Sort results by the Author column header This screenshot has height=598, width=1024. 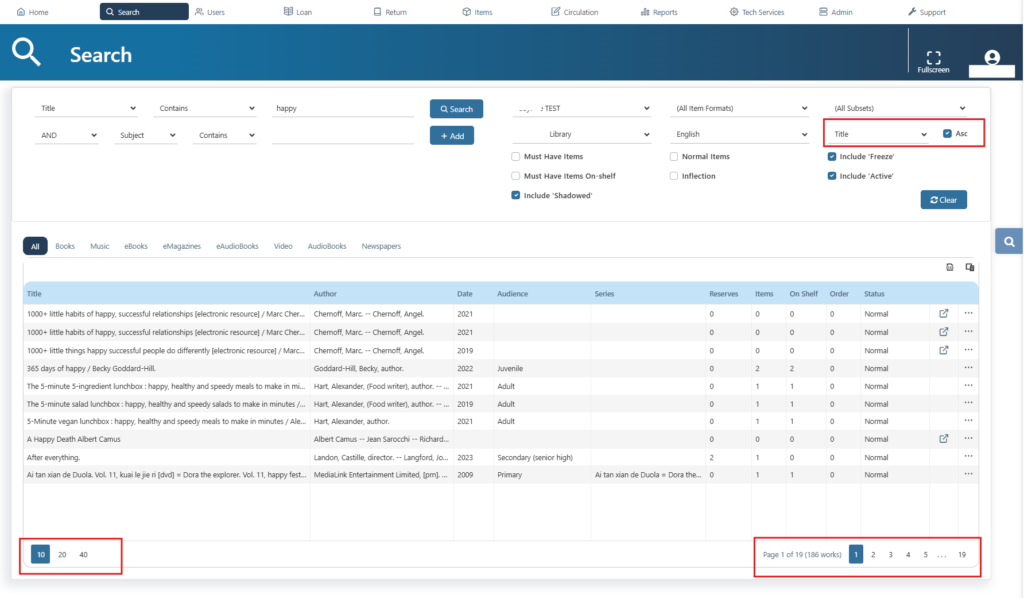pos(325,294)
